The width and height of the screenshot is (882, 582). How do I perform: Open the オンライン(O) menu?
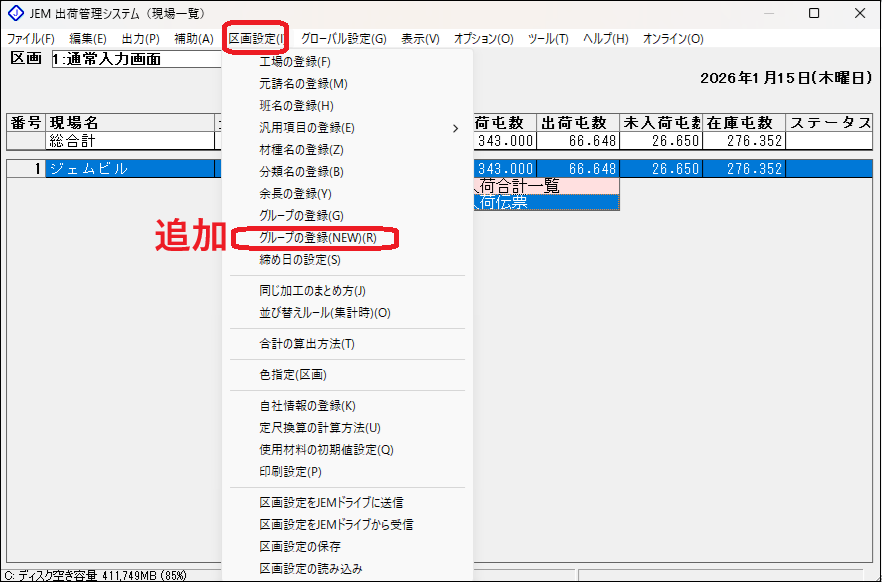[x=672, y=39]
